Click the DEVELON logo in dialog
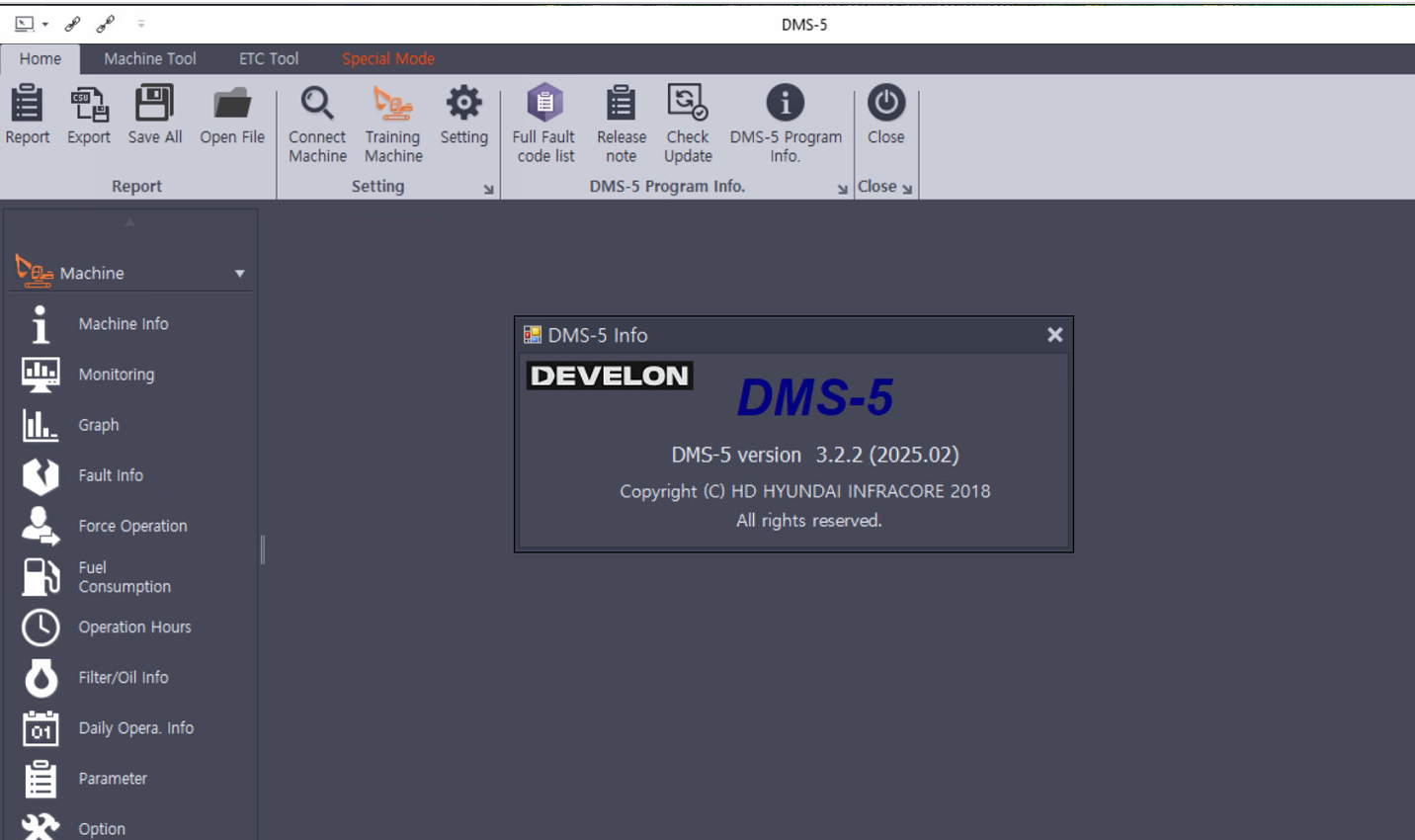1415x840 pixels. tap(610, 376)
